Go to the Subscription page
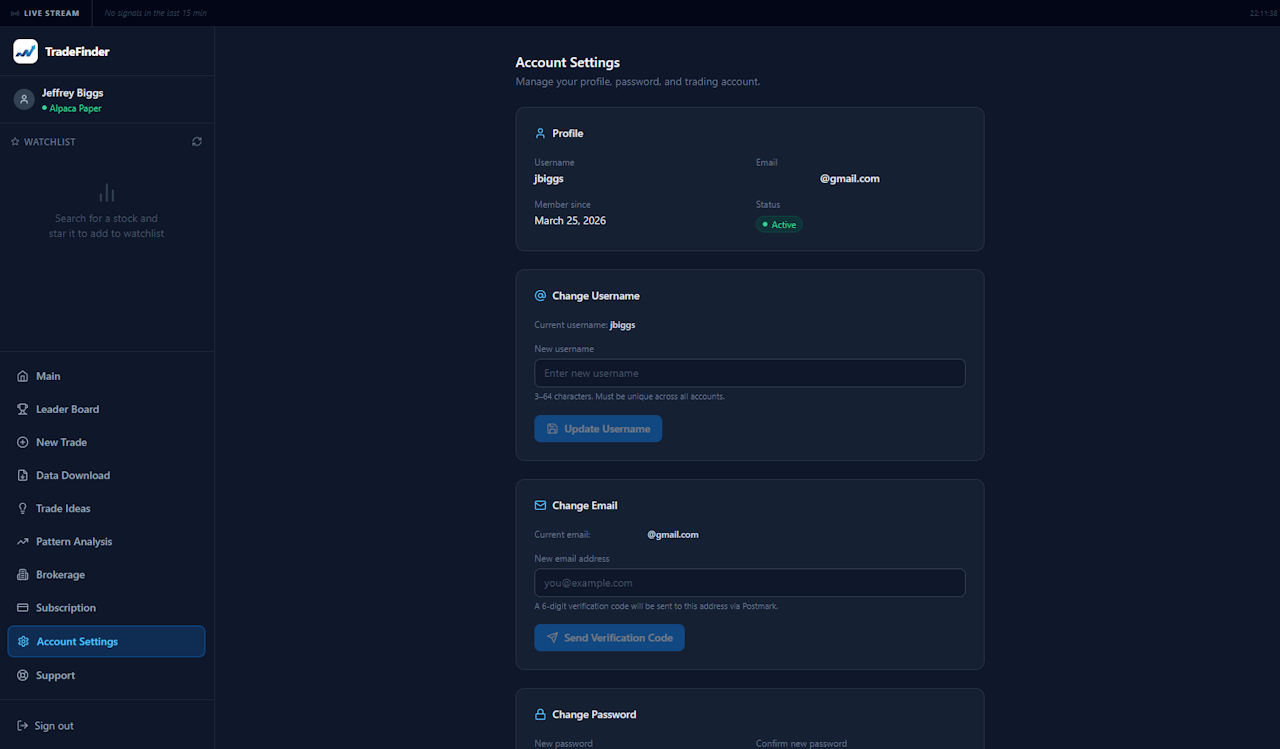The width and height of the screenshot is (1280, 749). coord(107,608)
